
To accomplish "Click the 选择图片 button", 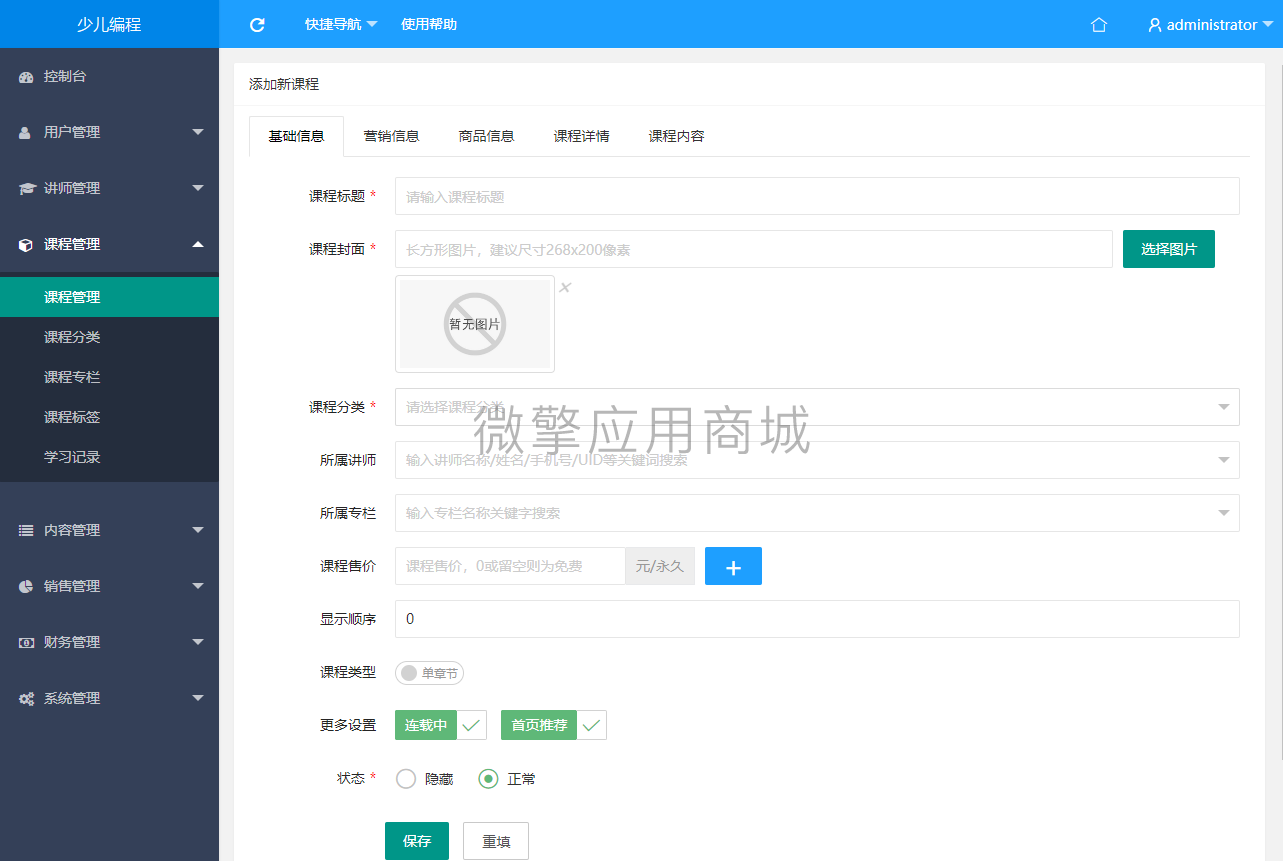I will click(1169, 249).
